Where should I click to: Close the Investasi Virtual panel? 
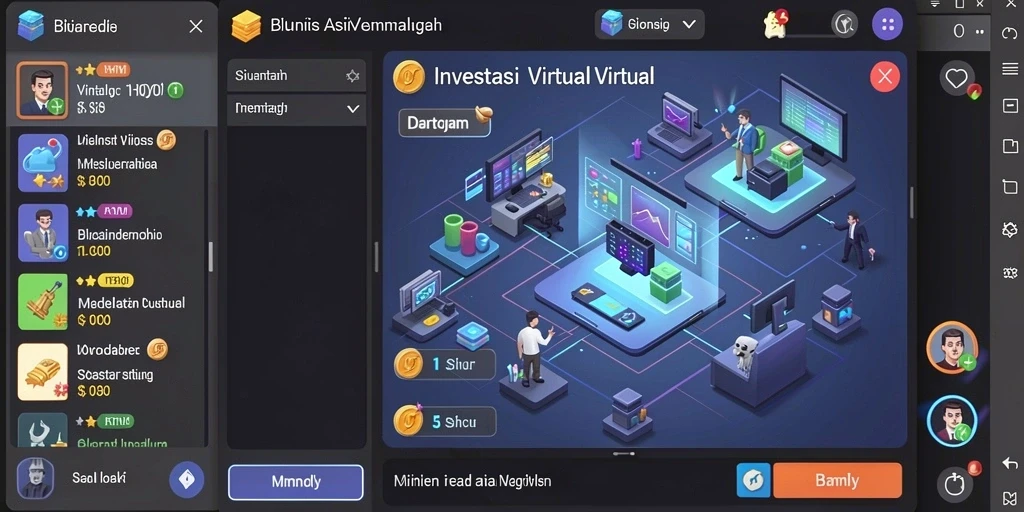click(x=885, y=77)
